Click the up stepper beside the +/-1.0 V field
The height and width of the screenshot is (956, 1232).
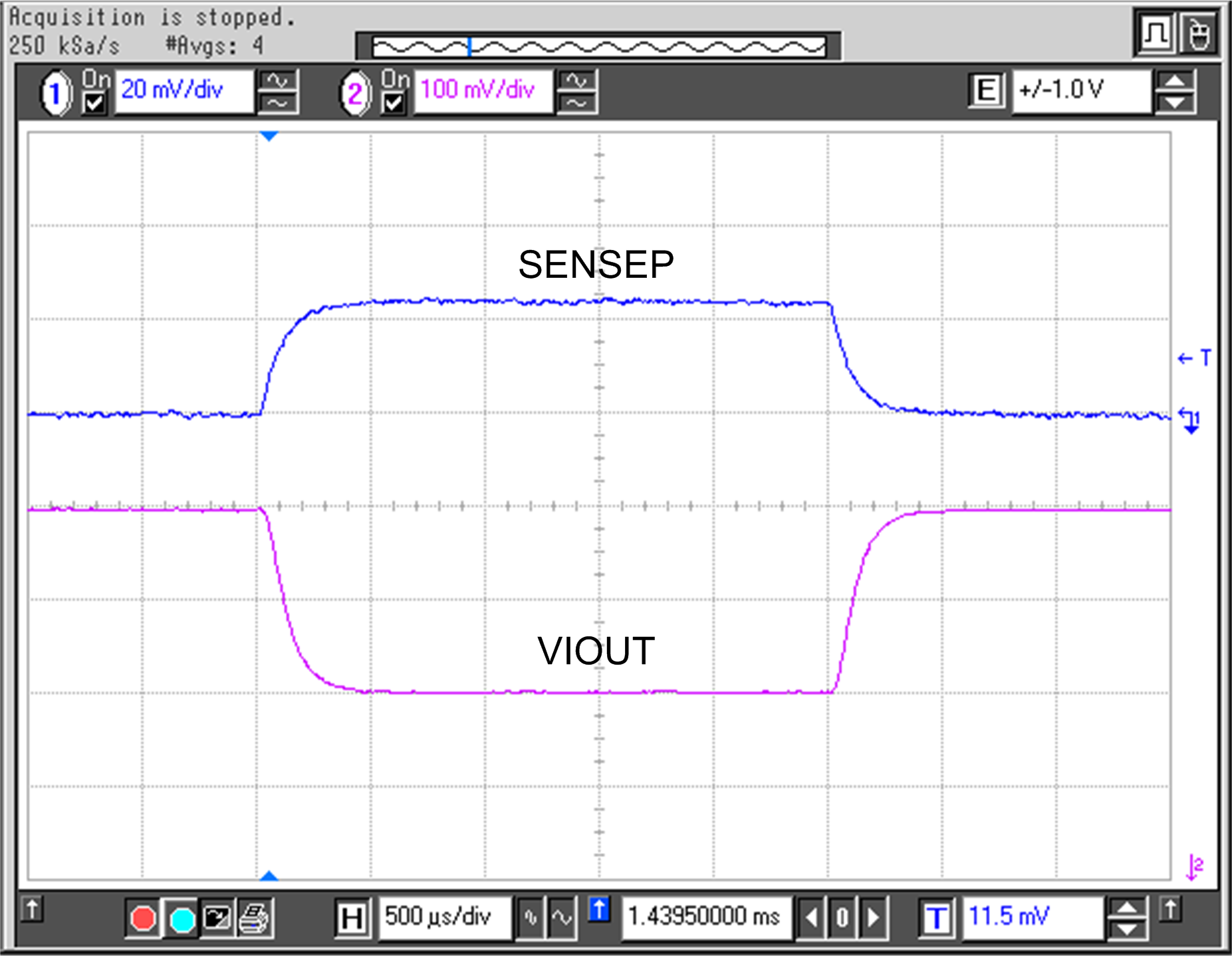pyautogui.click(x=1177, y=81)
